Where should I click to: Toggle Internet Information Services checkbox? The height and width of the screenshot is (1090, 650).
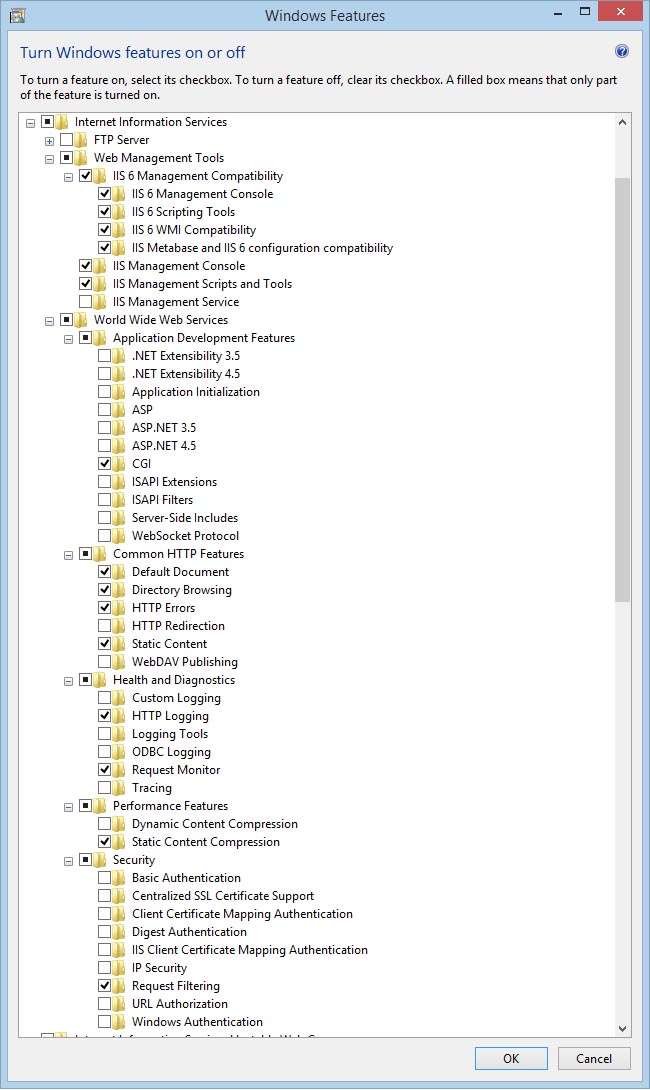pos(47,122)
